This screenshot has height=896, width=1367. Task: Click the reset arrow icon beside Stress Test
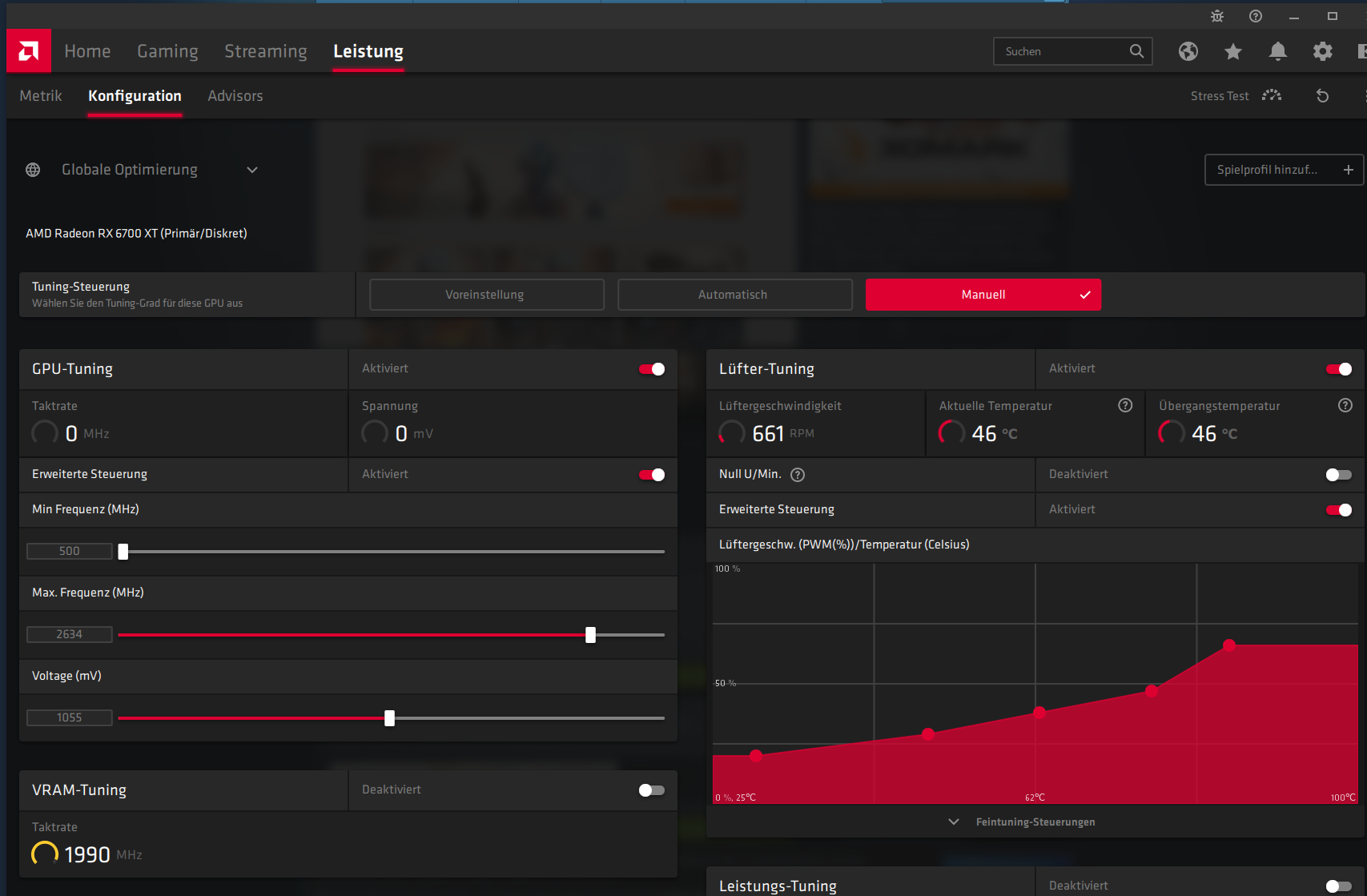point(1323,96)
